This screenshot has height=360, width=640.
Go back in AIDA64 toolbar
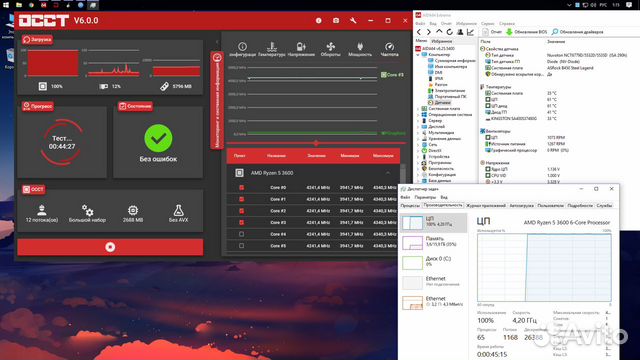419,32
